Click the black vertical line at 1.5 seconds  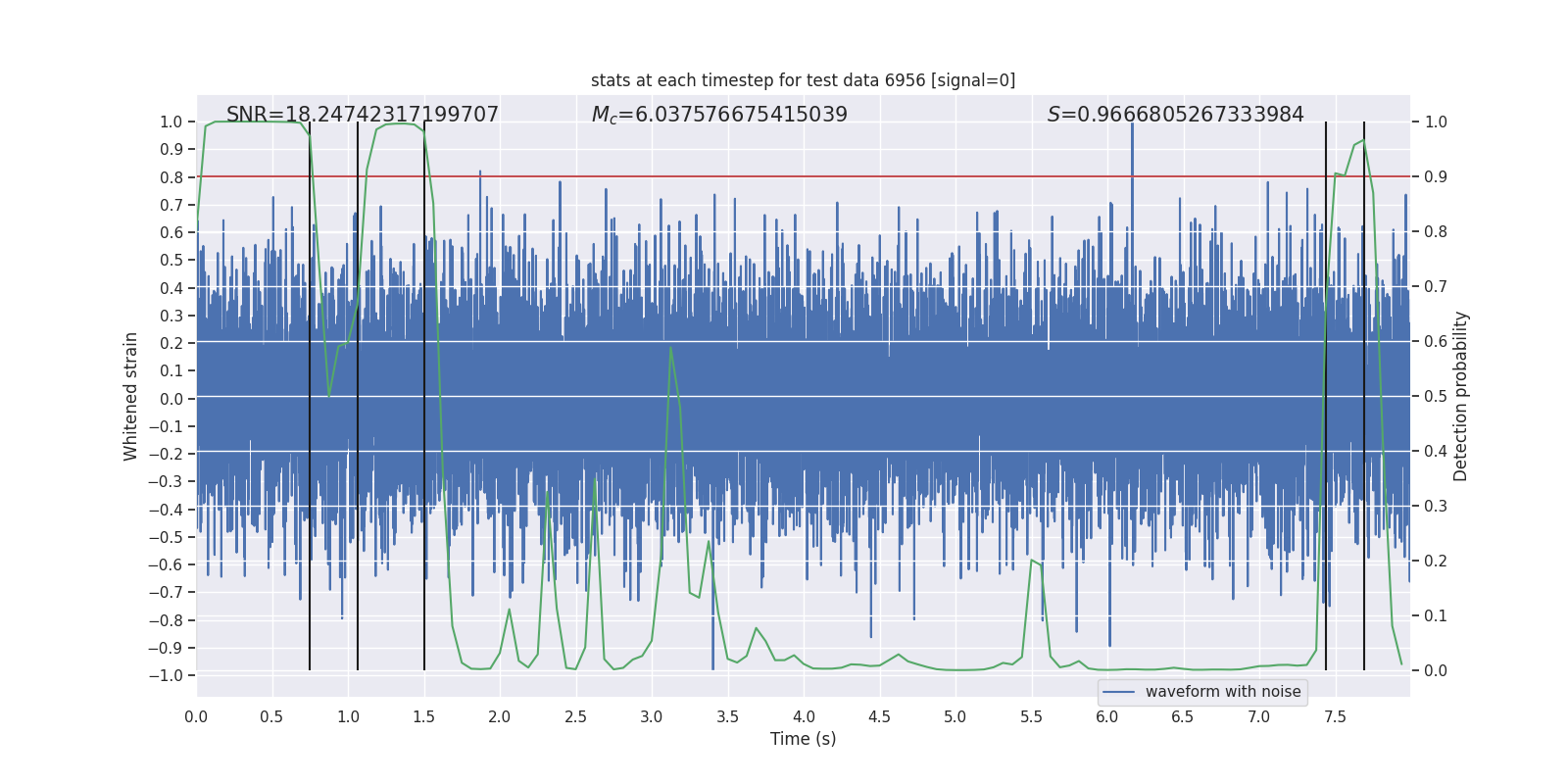pos(424,396)
